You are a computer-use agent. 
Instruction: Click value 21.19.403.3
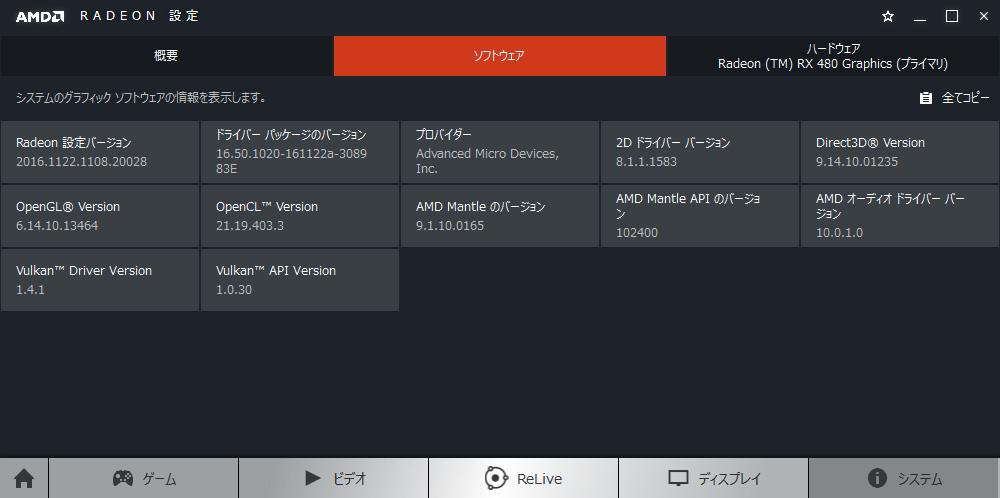click(250, 226)
